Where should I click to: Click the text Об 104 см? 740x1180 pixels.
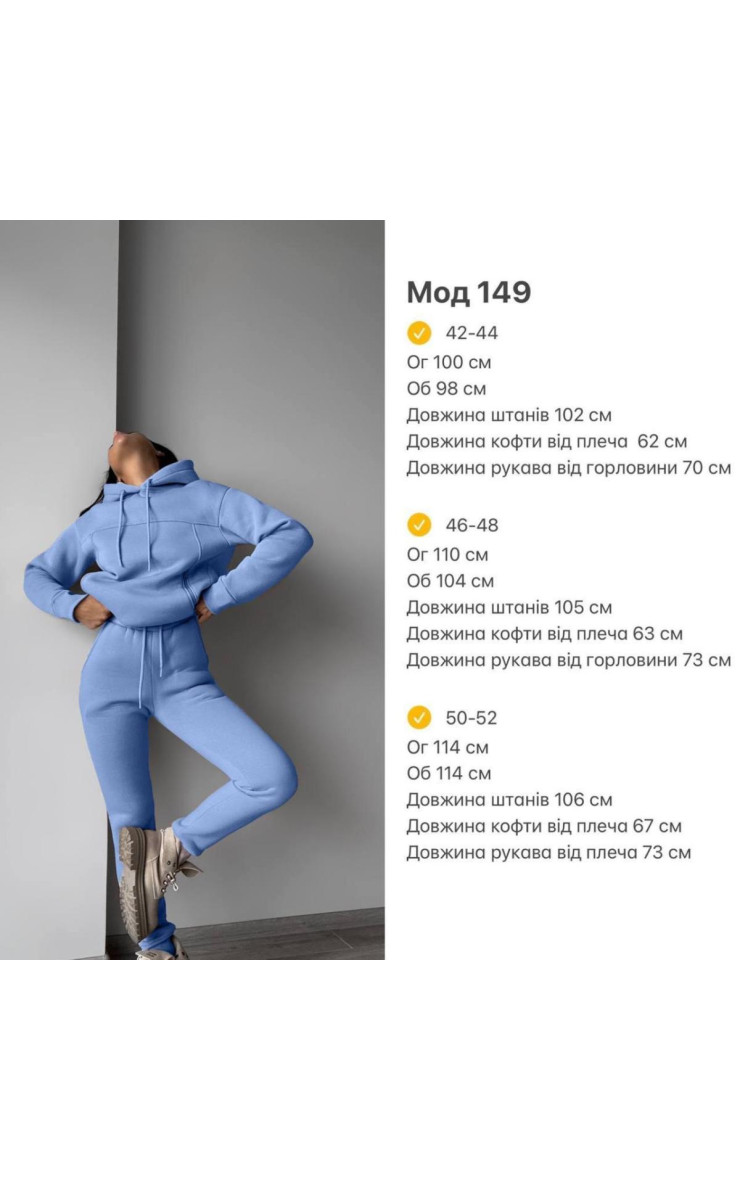[x=450, y=581]
